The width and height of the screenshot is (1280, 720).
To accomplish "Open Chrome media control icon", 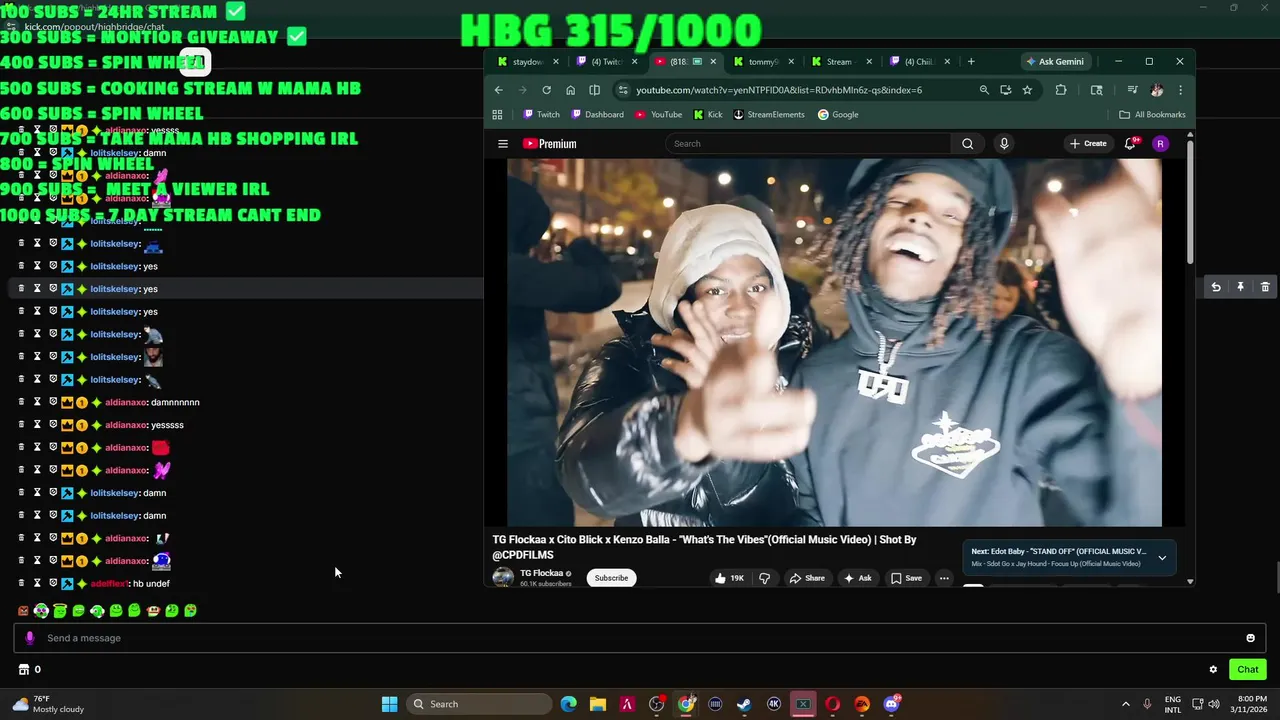I will tap(1132, 90).
